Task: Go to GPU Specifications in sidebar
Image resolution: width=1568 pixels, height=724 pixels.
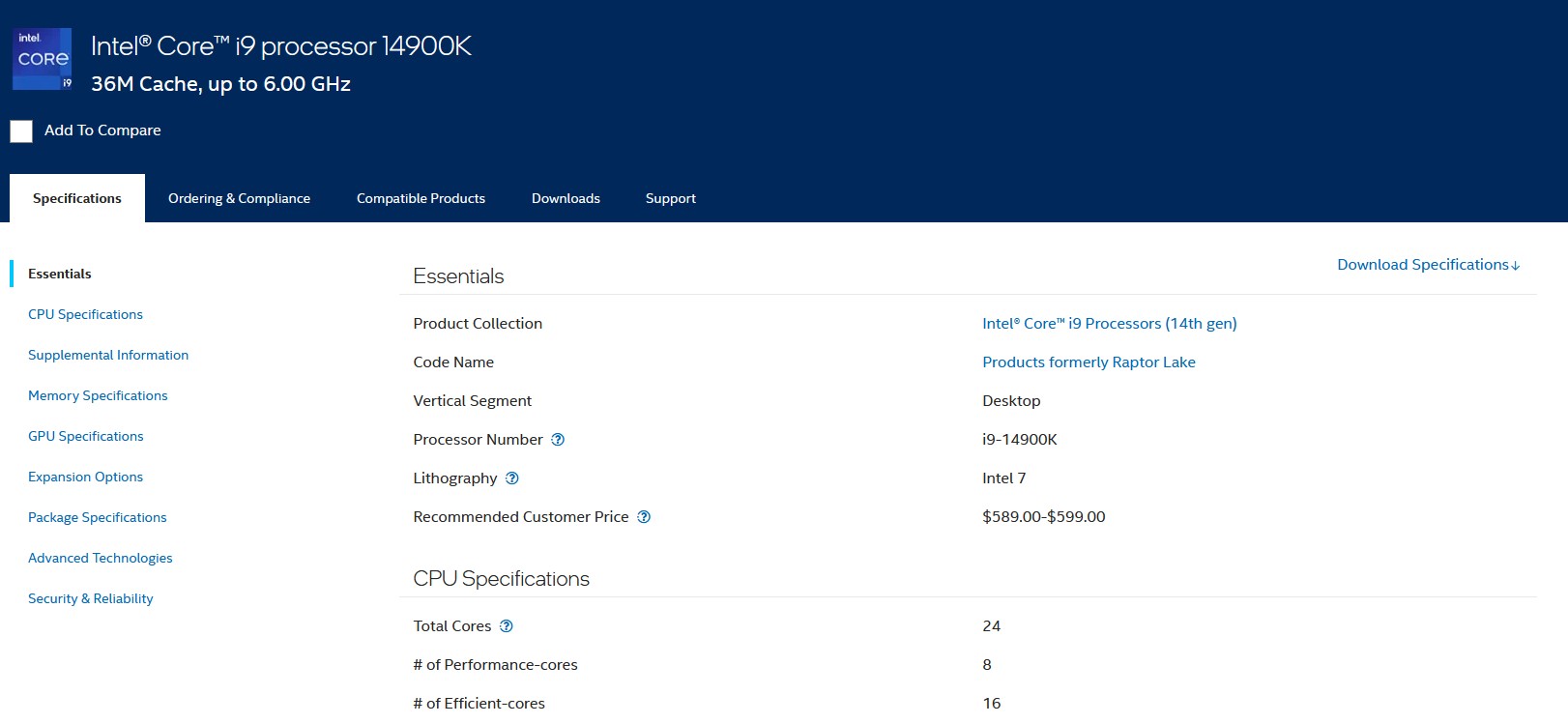Action: click(85, 436)
